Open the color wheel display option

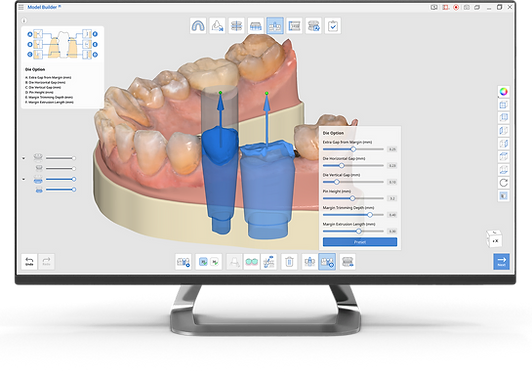click(504, 92)
